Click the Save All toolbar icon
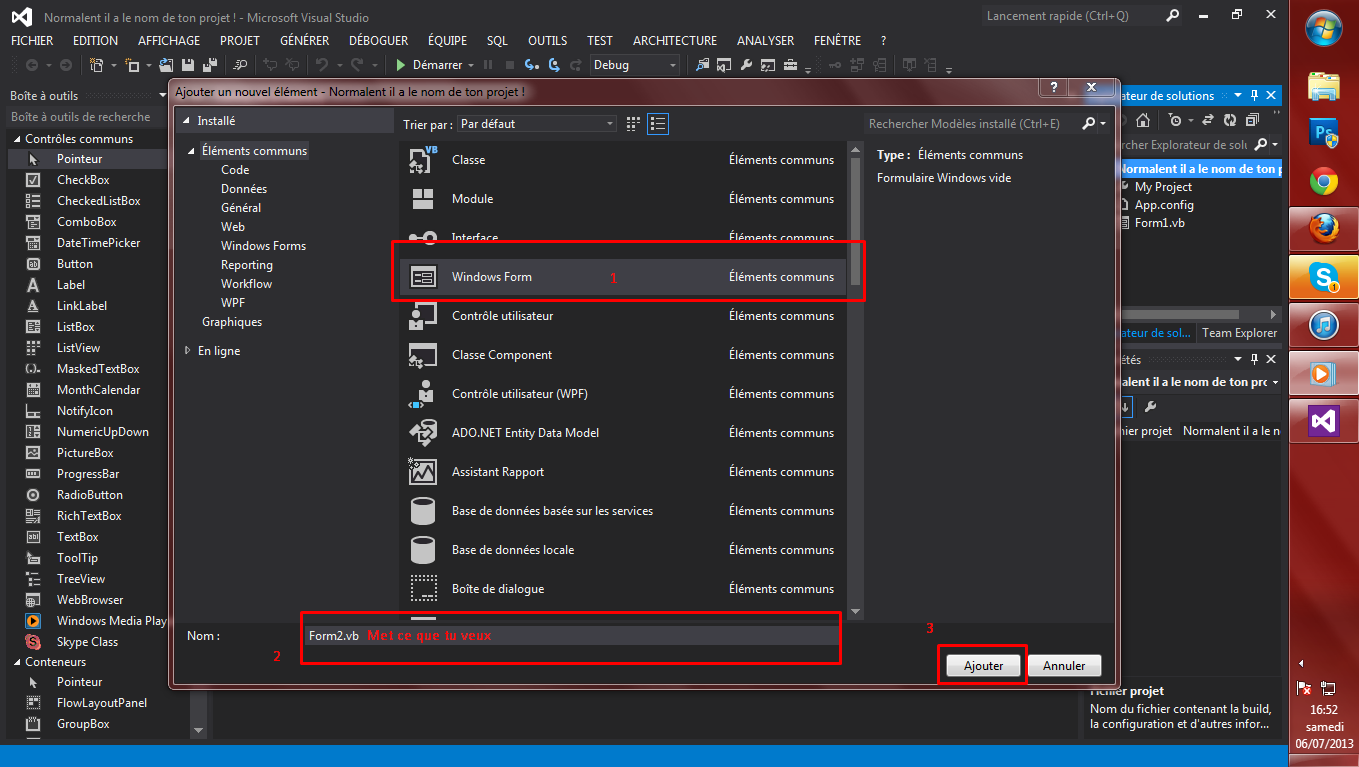The width and height of the screenshot is (1359, 767). (x=211, y=65)
